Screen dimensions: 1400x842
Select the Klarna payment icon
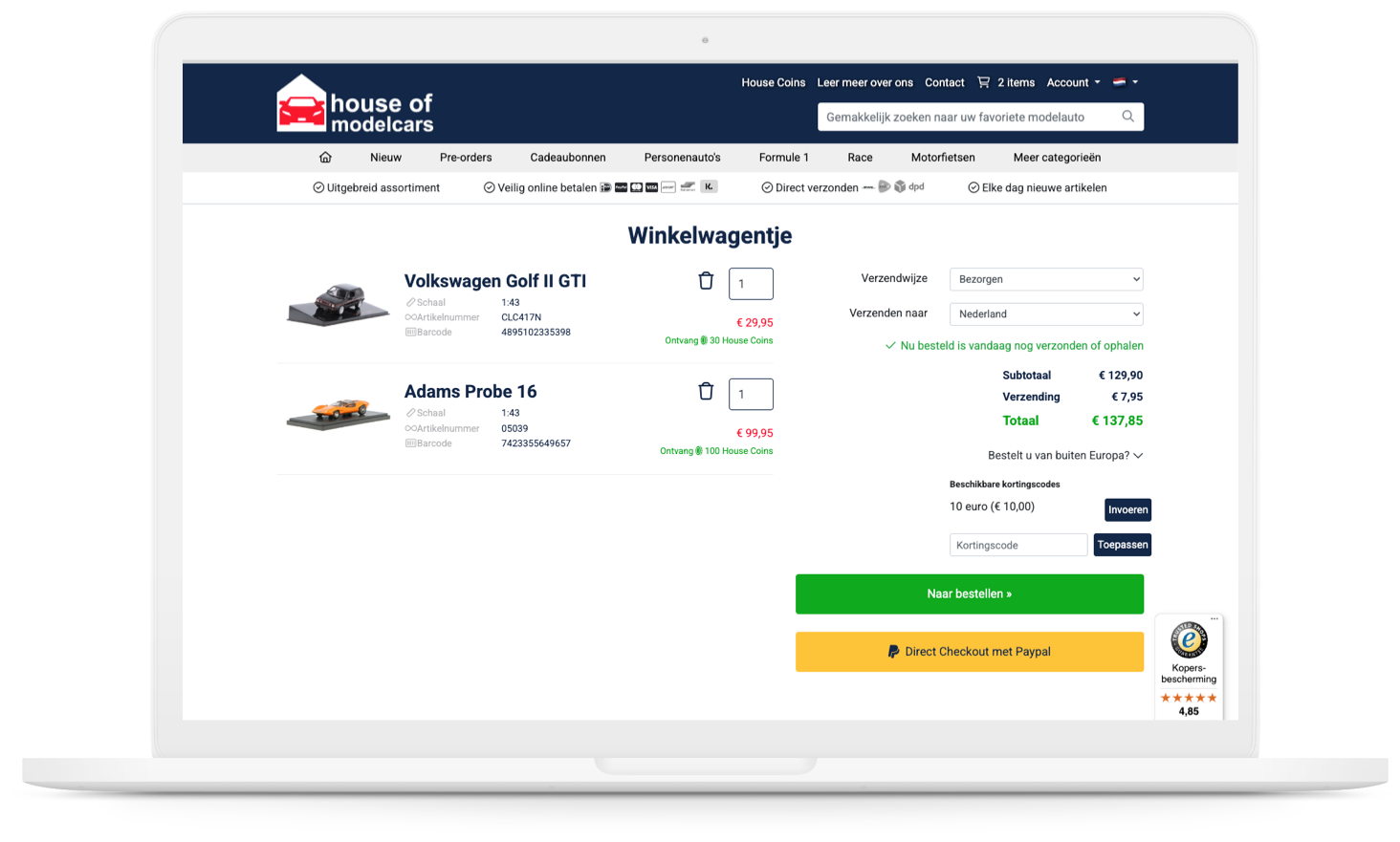click(x=709, y=187)
